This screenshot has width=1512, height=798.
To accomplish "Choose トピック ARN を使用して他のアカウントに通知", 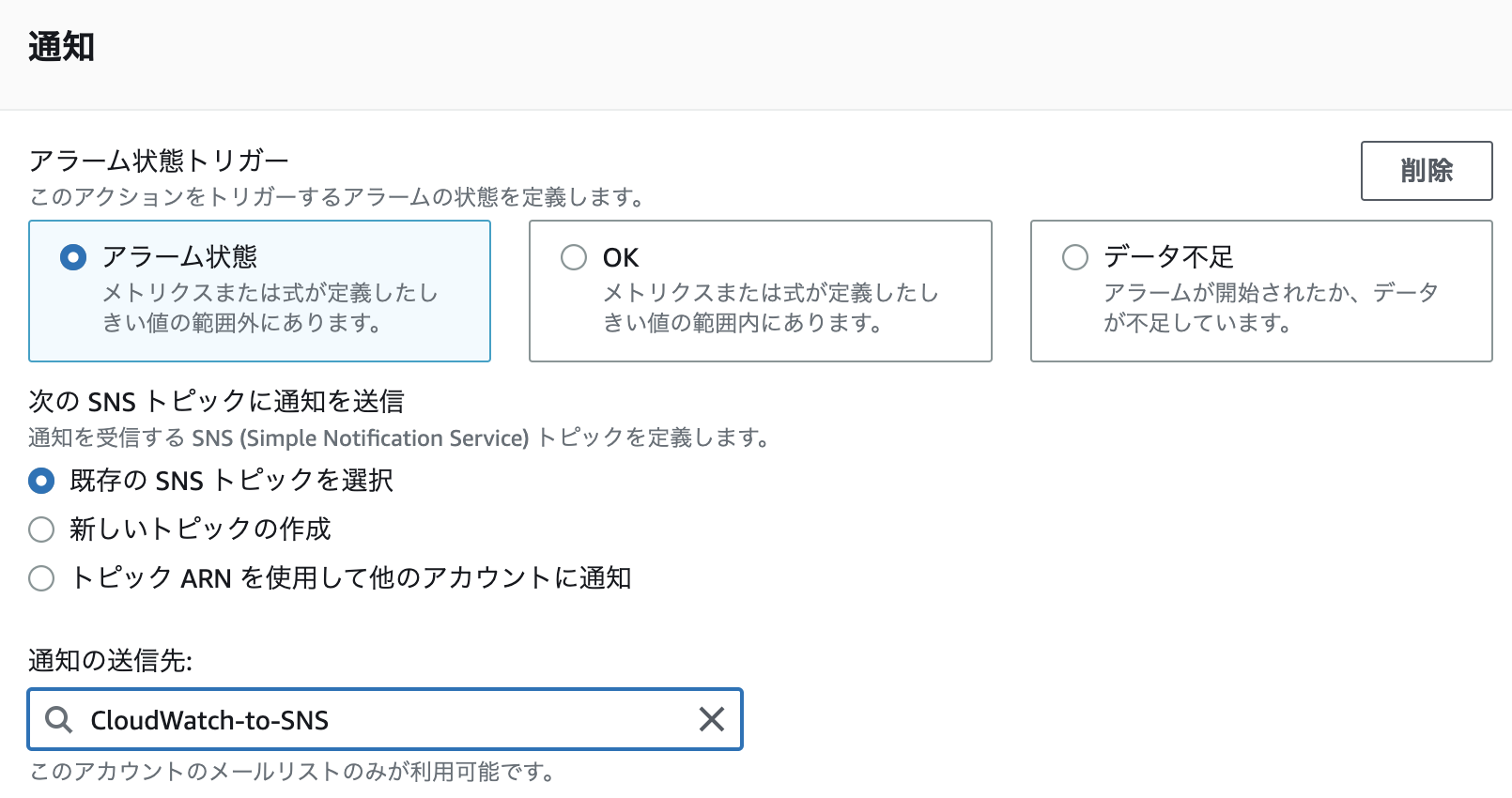I will coord(40,579).
